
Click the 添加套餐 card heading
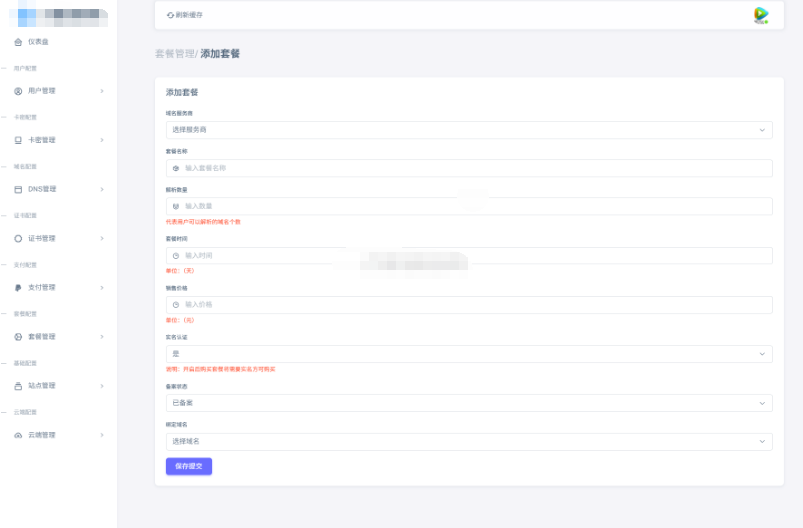point(182,93)
